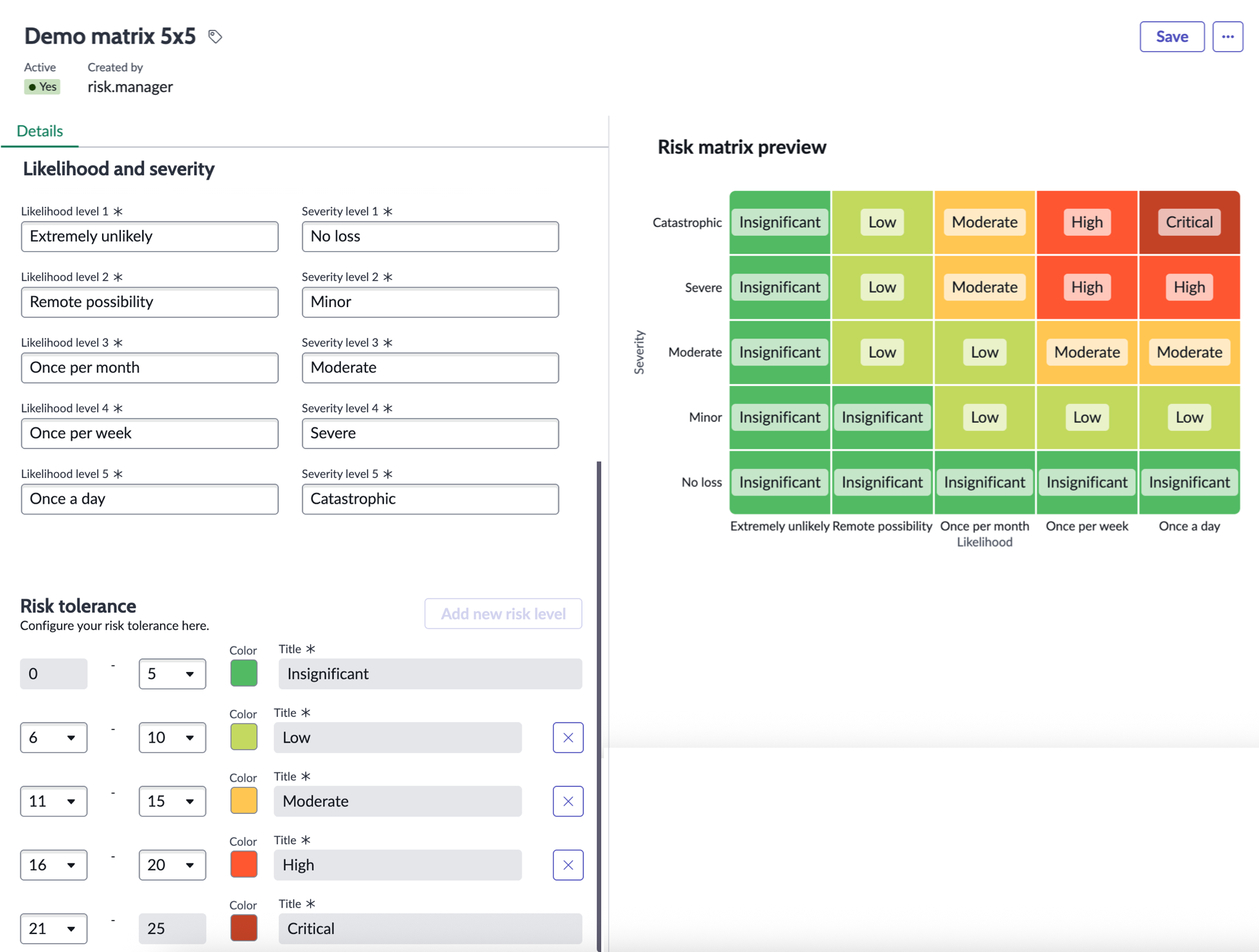Edit Likelihood level 2 field 'Remote possibility'
Image resolution: width=1259 pixels, height=952 pixels.
pyautogui.click(x=150, y=302)
